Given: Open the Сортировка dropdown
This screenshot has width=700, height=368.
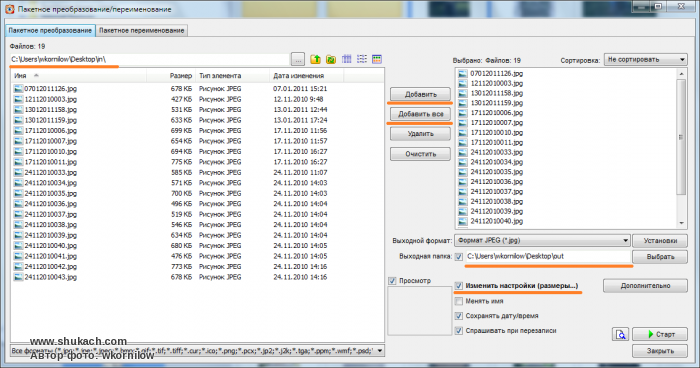Looking at the screenshot, I should click(646, 59).
